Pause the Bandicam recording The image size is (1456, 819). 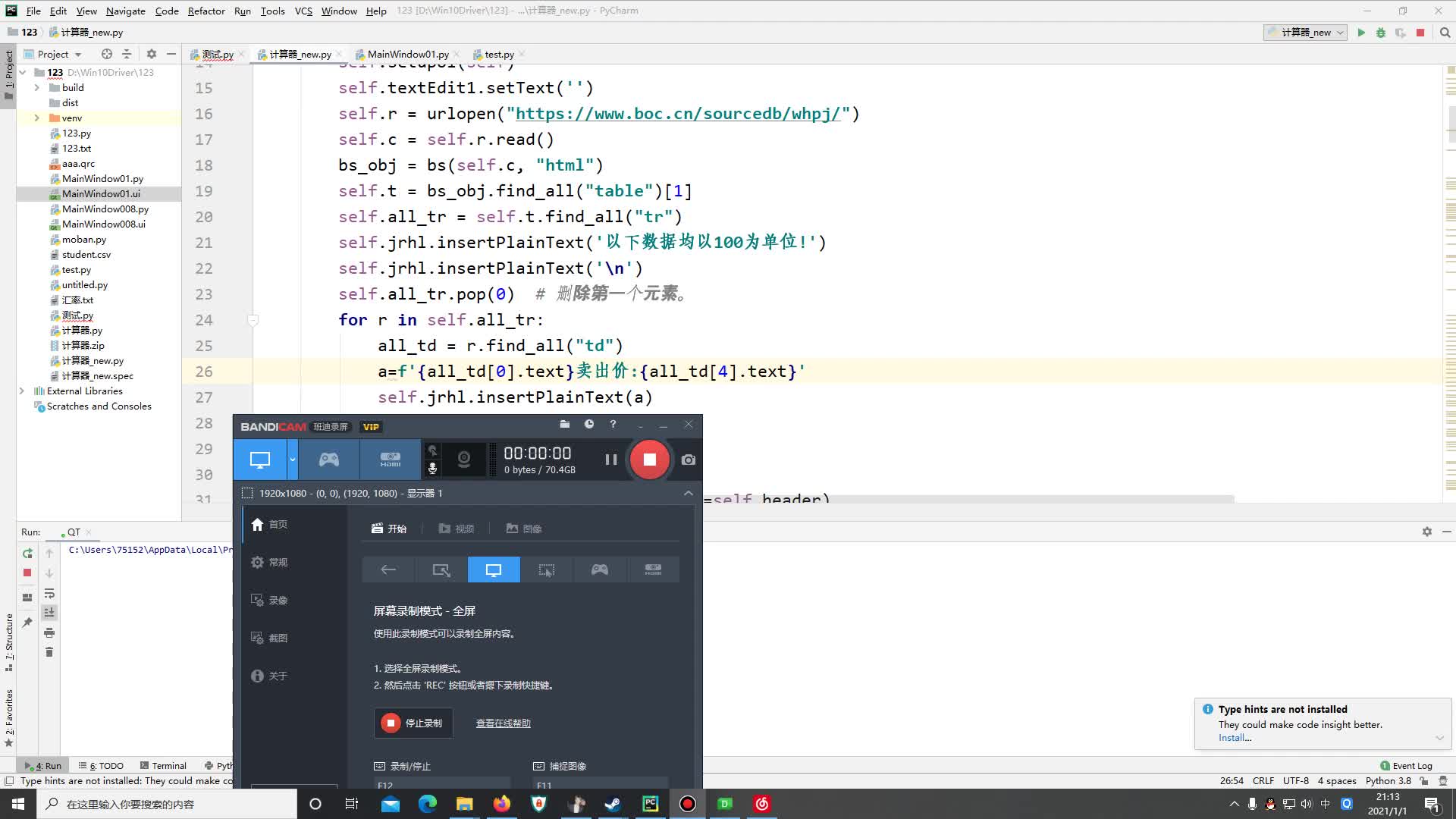tap(610, 460)
